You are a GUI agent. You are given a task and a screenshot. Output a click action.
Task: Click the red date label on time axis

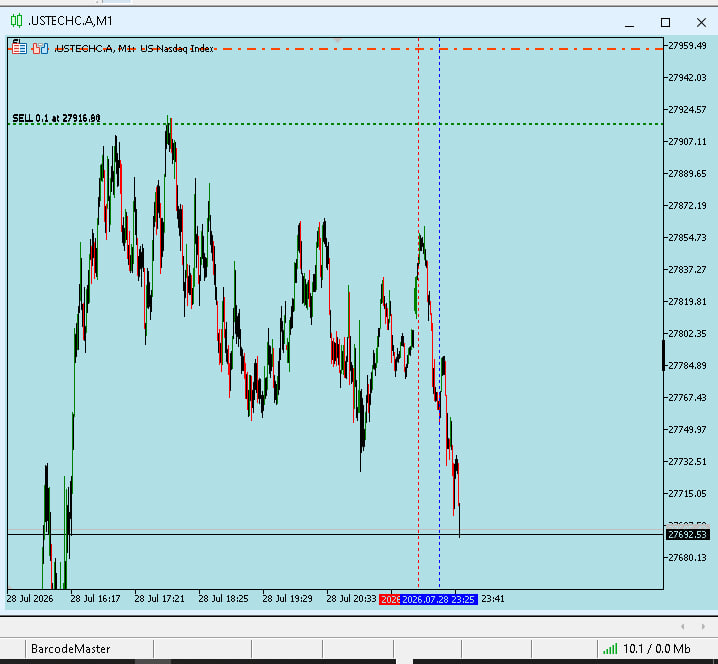[390, 599]
